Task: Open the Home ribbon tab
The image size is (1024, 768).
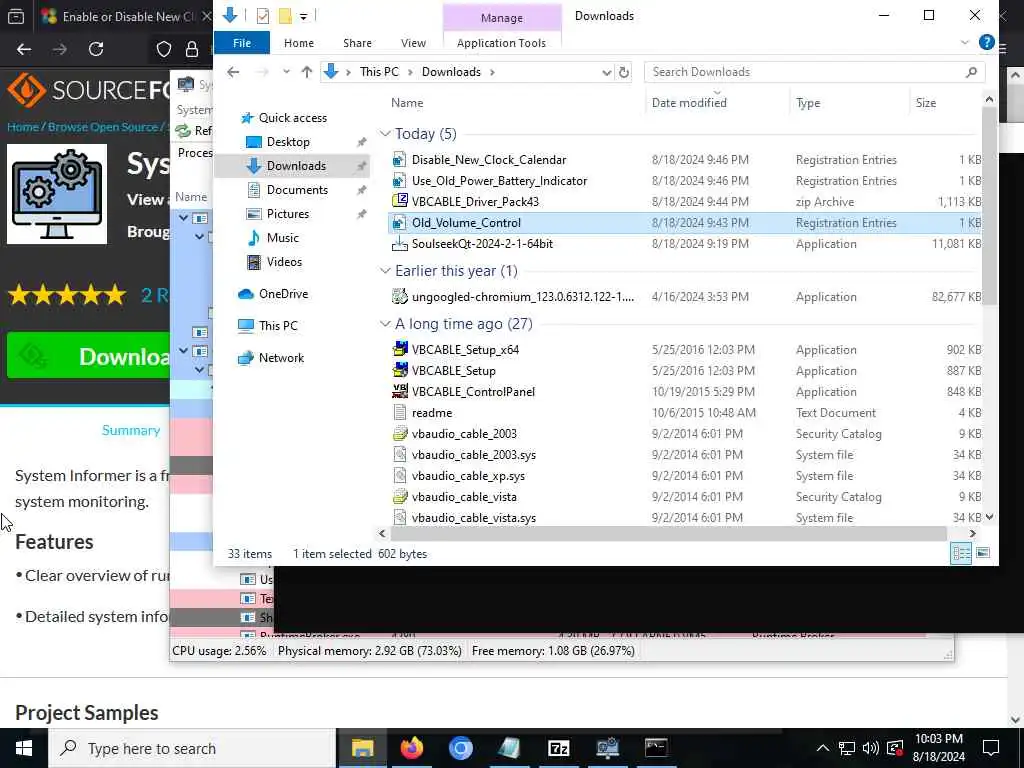Action: coord(299,42)
